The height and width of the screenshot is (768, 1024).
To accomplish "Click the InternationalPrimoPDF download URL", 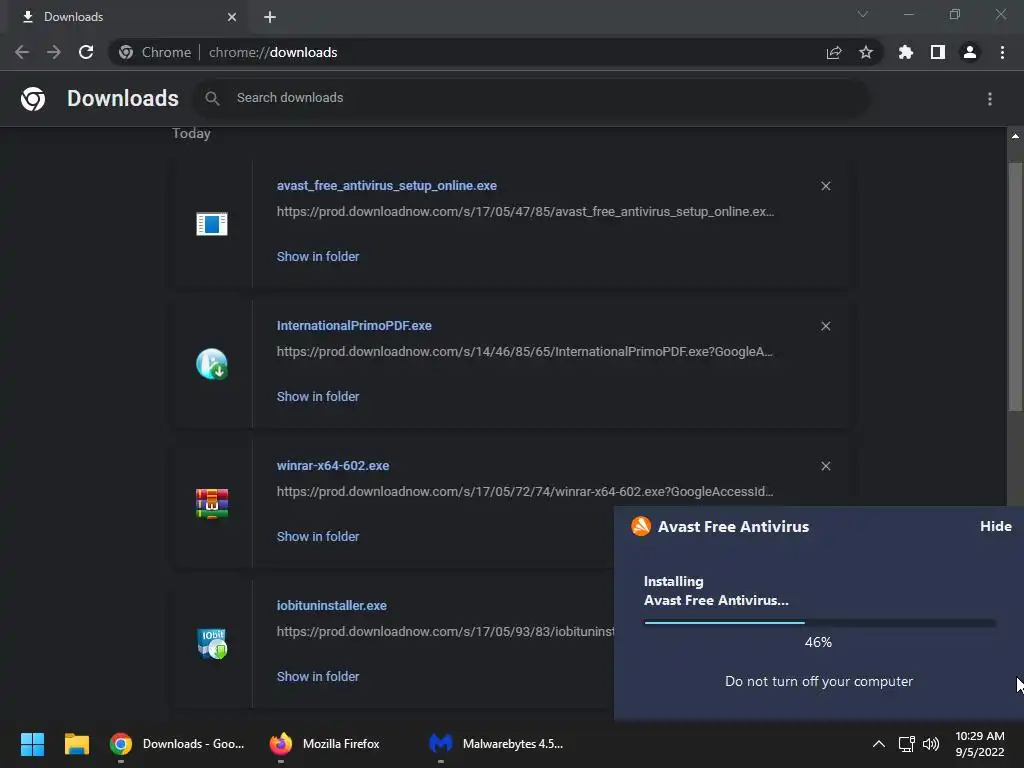I will [524, 351].
